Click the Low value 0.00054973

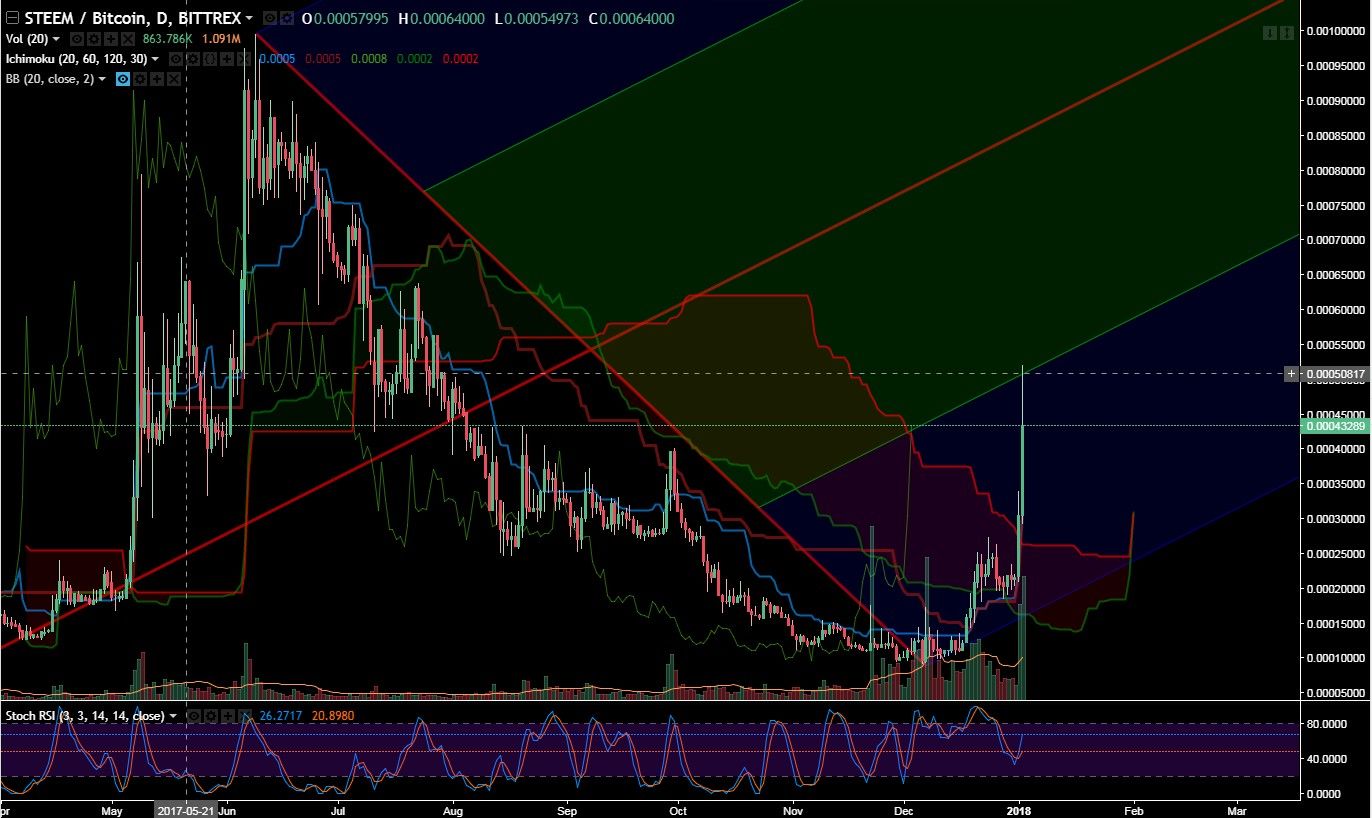point(542,18)
